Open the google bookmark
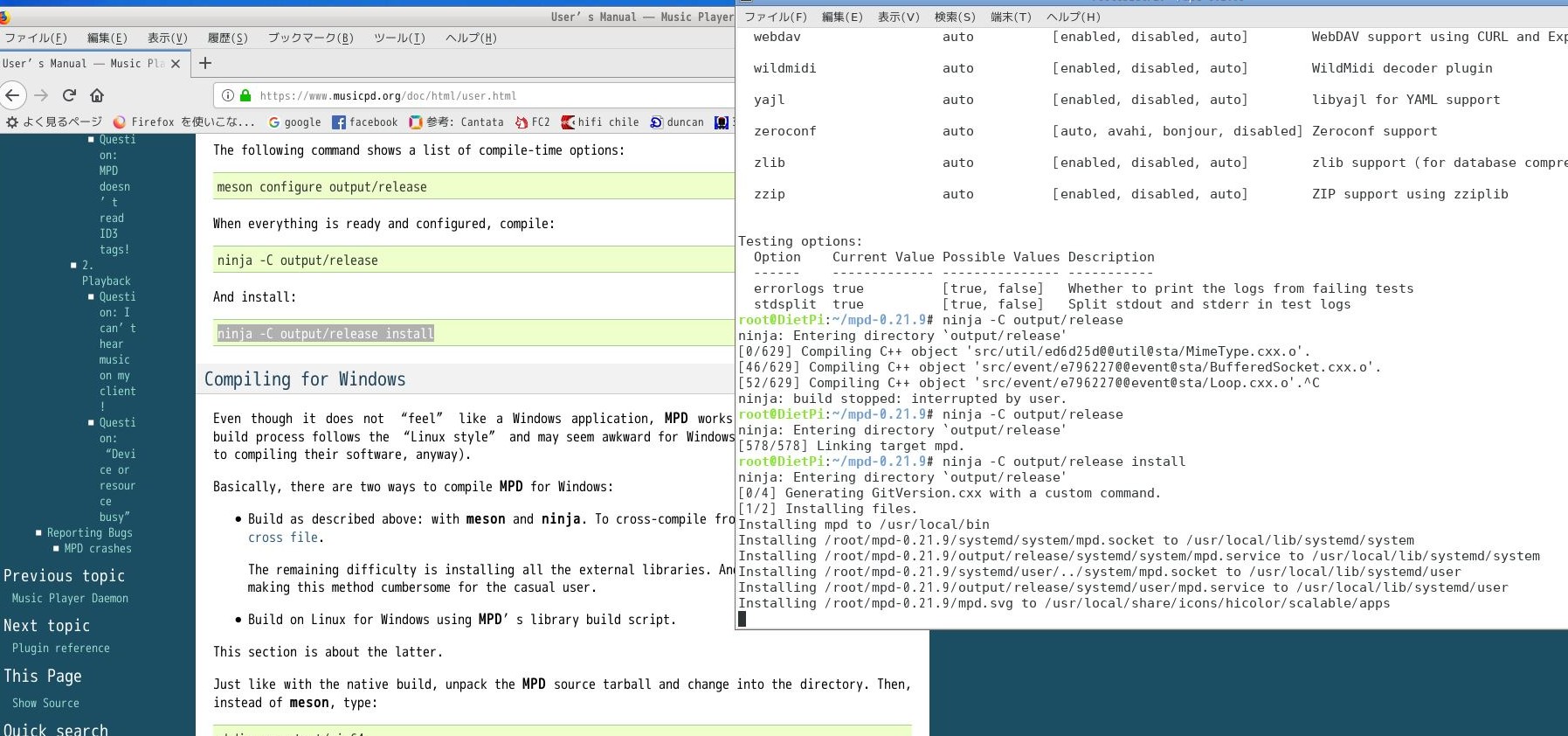Viewport: 1568px width, 736px height. pyautogui.click(x=294, y=122)
